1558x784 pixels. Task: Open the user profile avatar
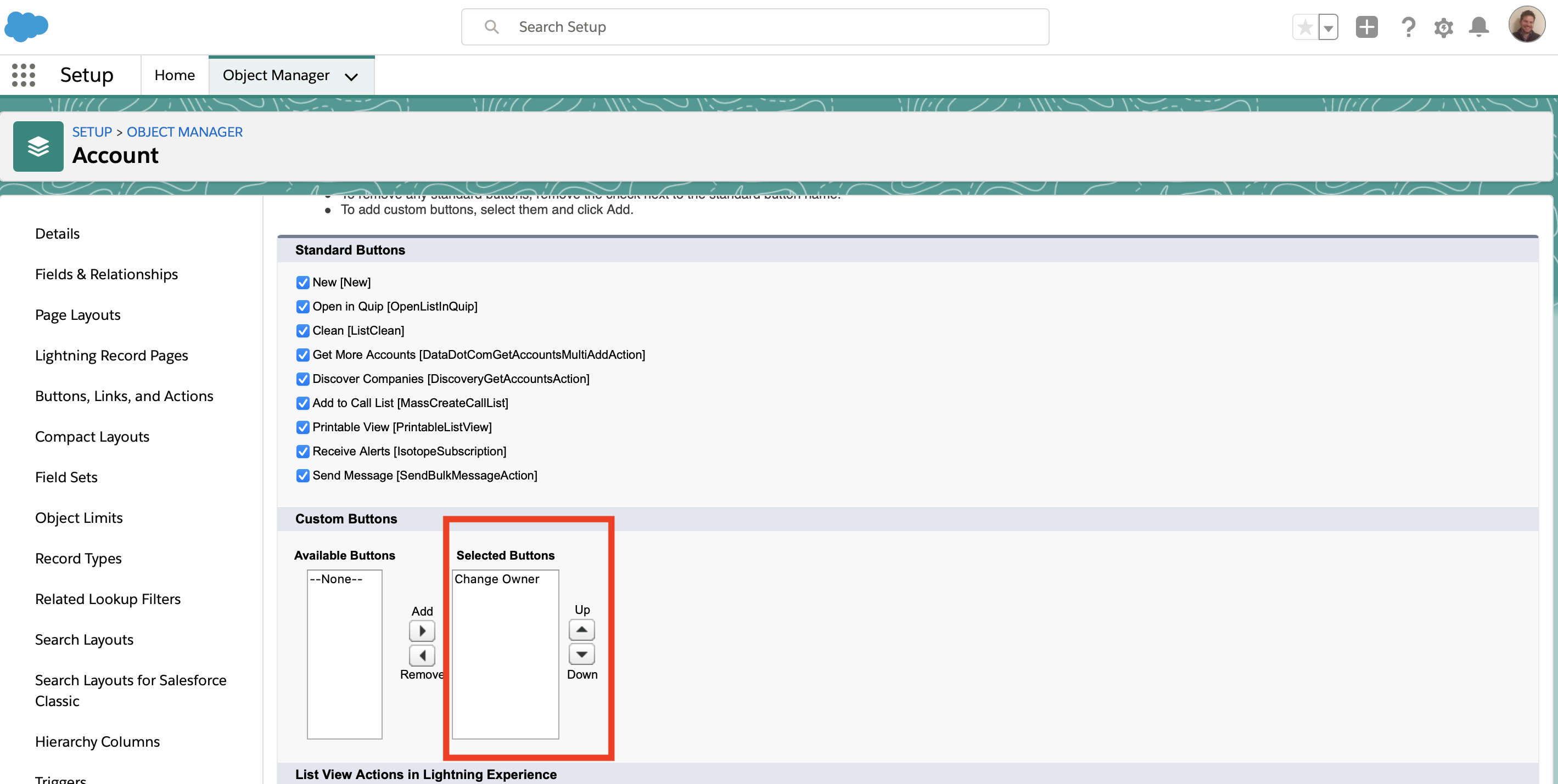coord(1526,25)
